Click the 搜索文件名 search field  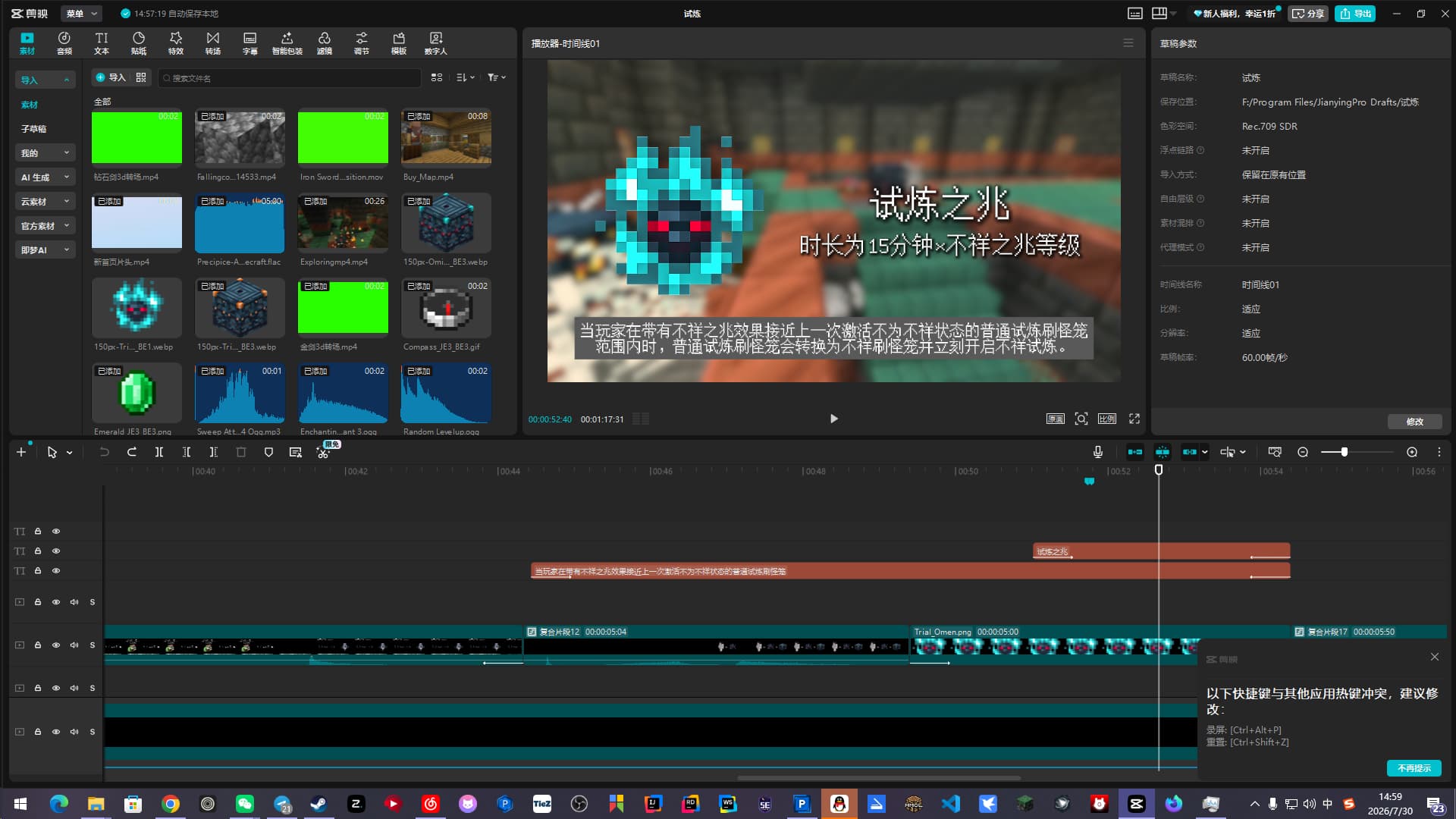point(290,77)
